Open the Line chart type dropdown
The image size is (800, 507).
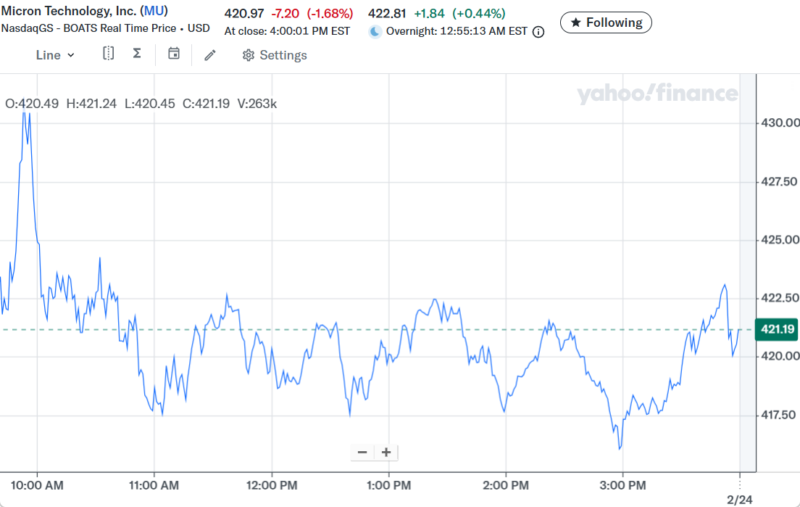55,55
